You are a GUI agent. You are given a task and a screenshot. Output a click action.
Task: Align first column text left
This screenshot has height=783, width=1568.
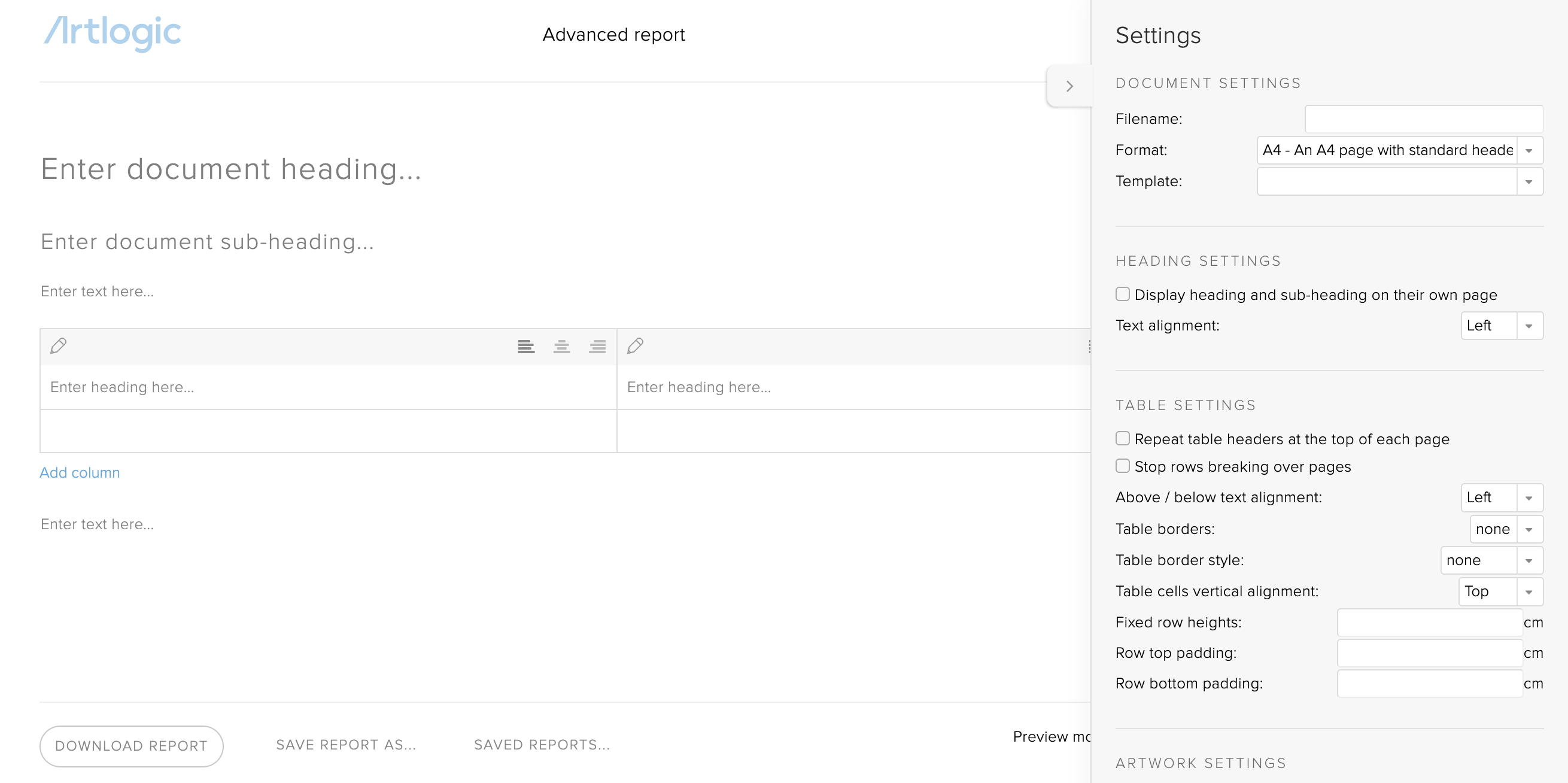pos(526,347)
